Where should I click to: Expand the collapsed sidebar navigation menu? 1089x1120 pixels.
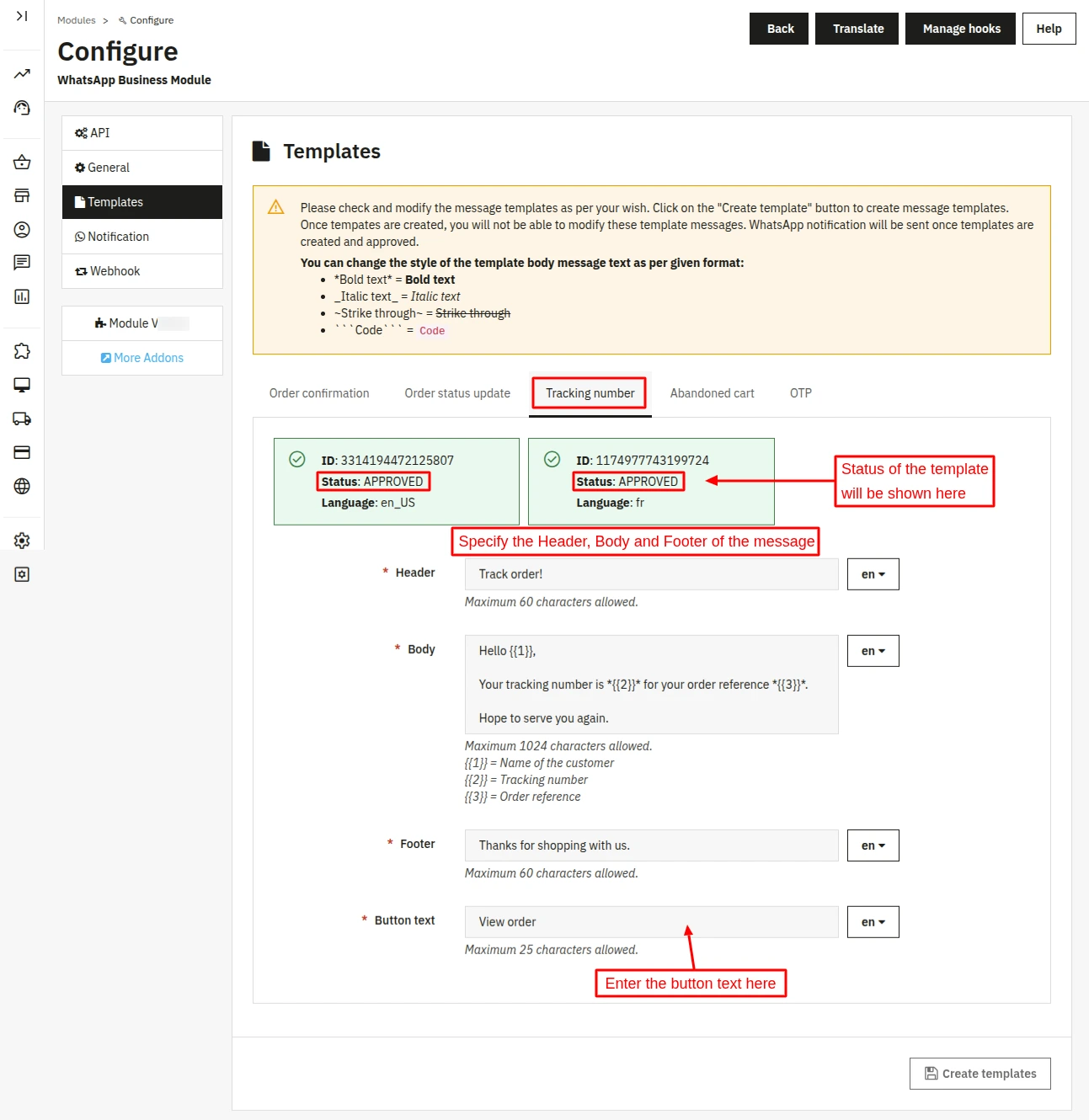point(22,16)
